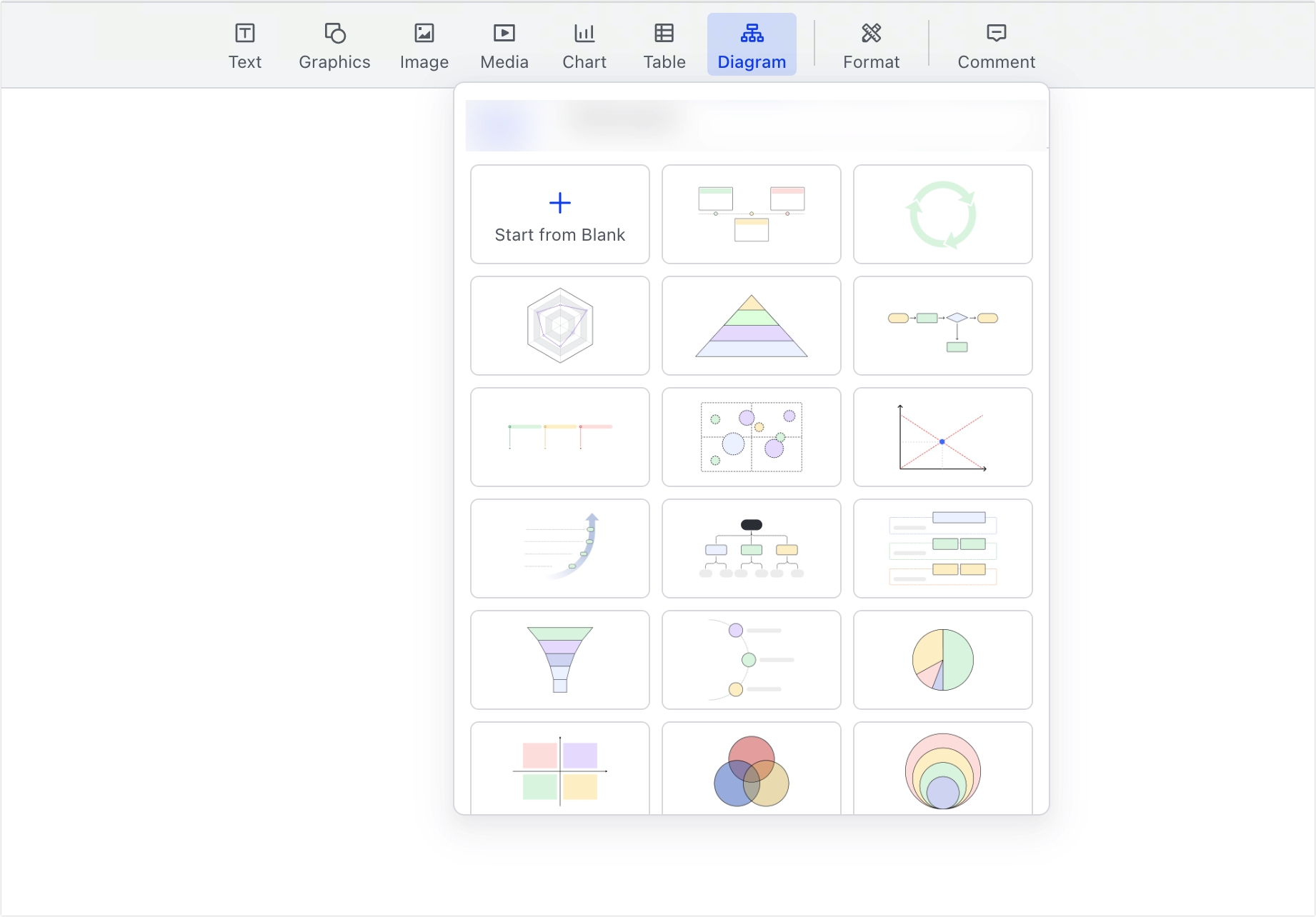
Task: Select the green-yellow-red horizontal timeline template
Action: (x=560, y=437)
